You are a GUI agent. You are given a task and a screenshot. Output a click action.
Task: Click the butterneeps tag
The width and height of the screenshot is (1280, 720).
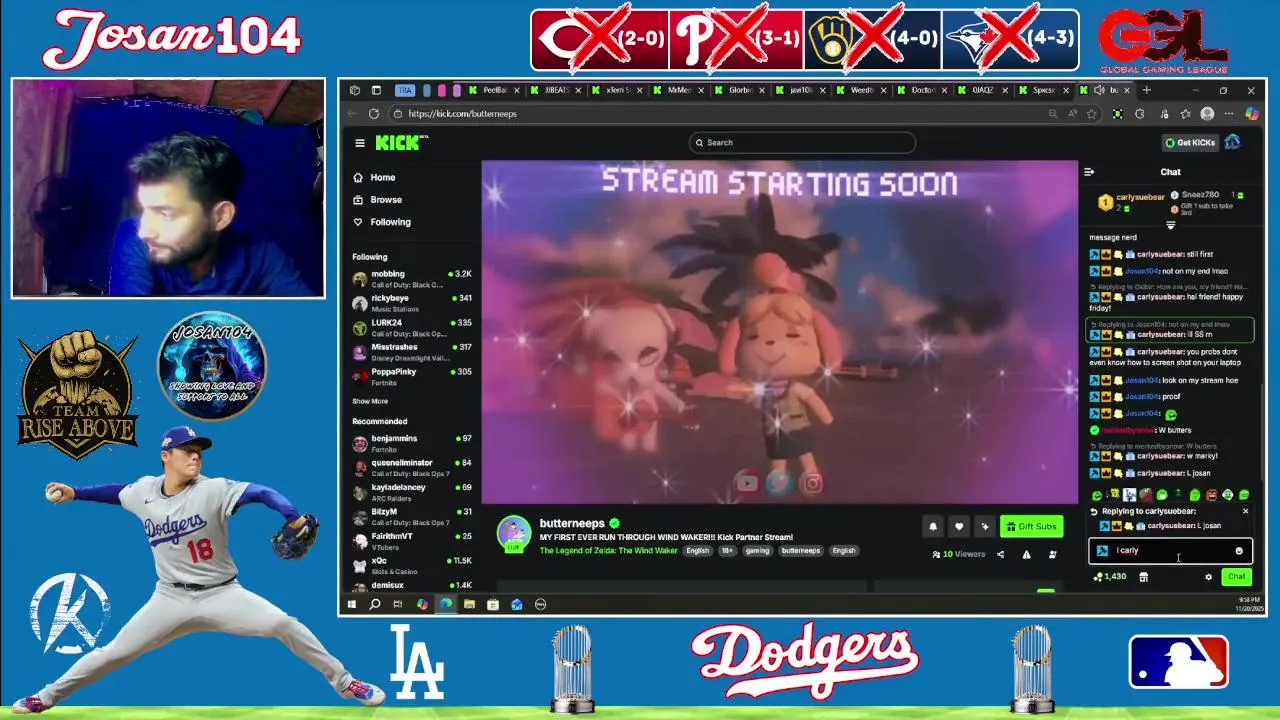point(800,551)
